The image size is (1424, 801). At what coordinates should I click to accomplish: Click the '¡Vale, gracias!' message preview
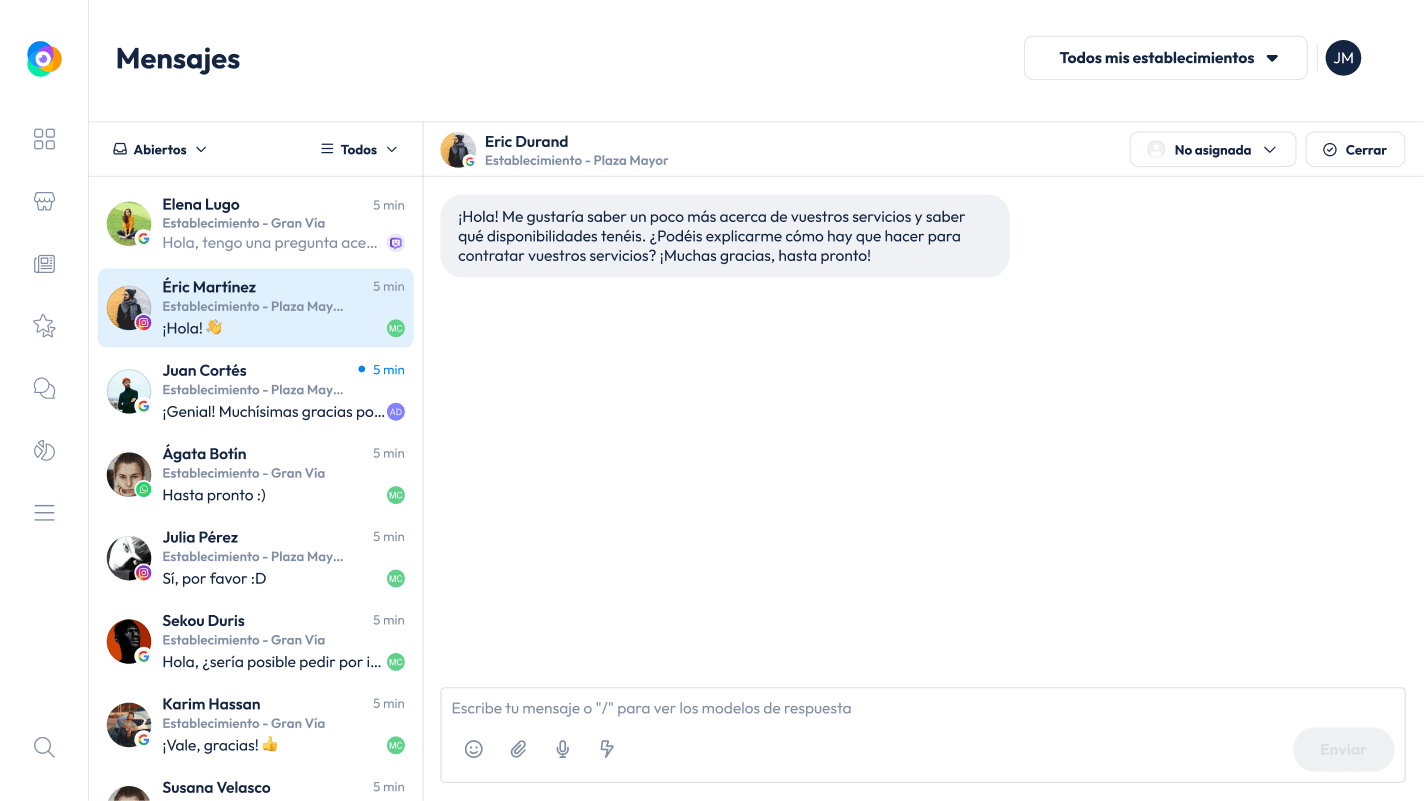click(x=220, y=745)
